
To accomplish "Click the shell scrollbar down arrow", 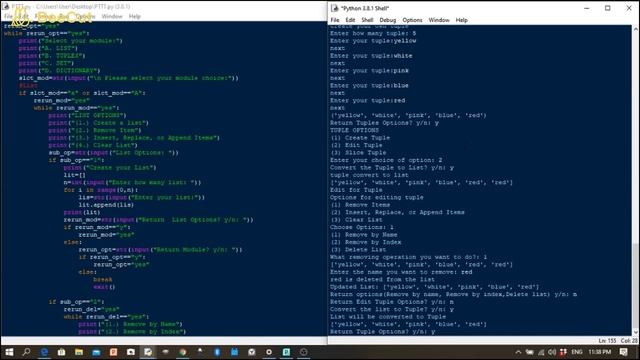I will pyautogui.click(x=636, y=332).
